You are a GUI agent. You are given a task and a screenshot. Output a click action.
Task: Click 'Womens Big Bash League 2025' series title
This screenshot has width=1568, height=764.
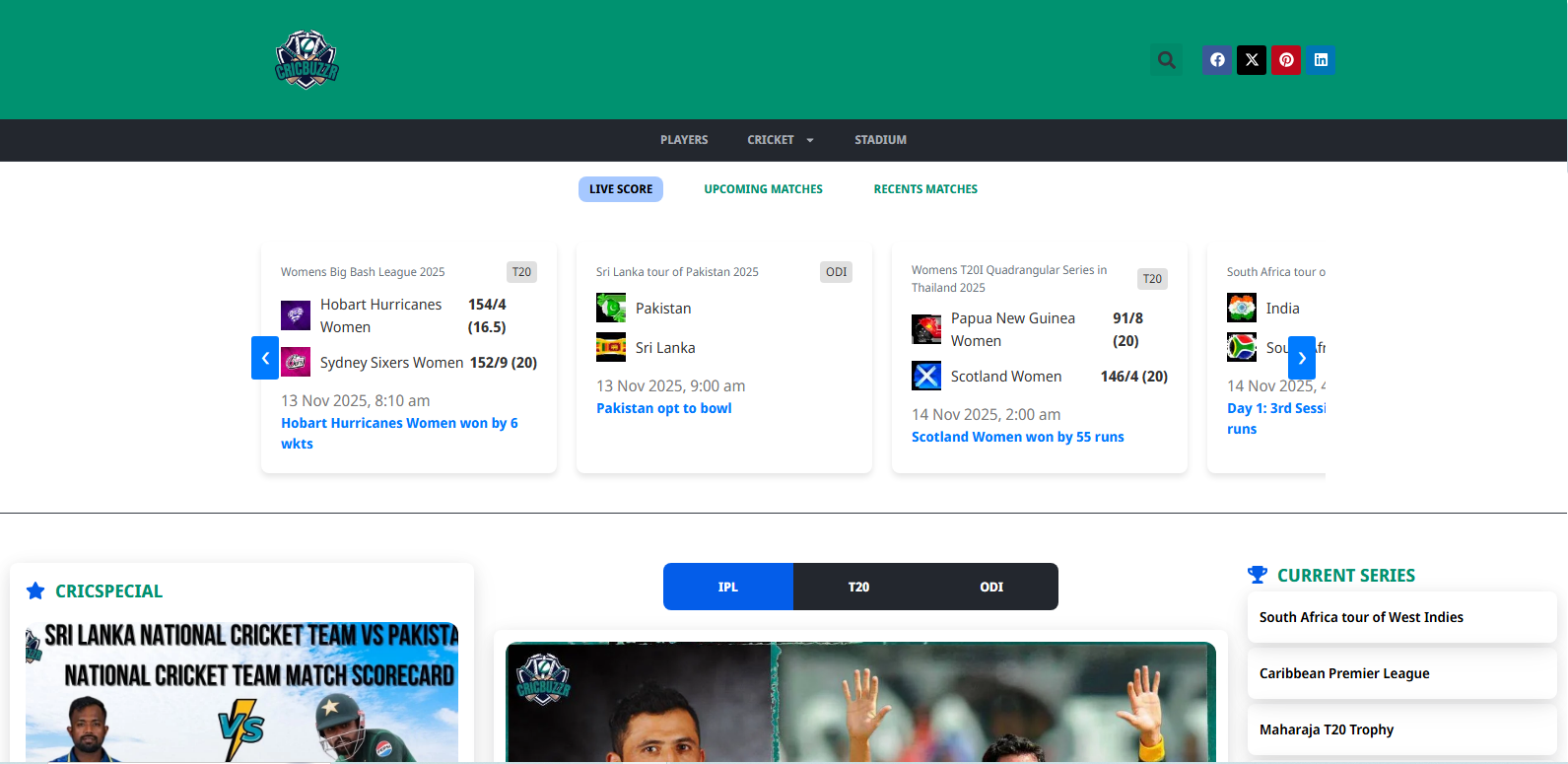pyautogui.click(x=363, y=272)
